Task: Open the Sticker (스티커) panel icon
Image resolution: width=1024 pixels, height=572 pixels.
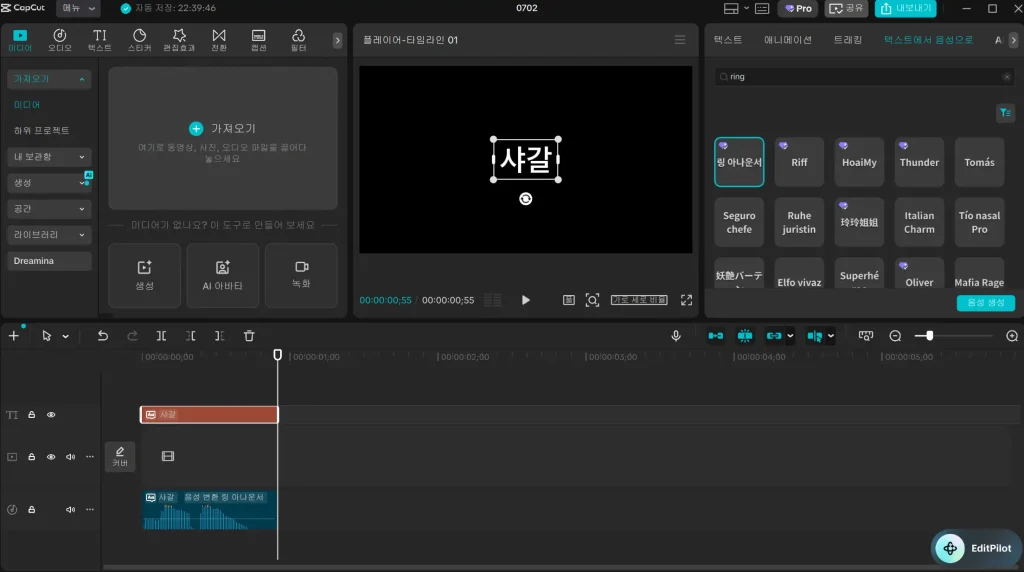Action: click(139, 40)
